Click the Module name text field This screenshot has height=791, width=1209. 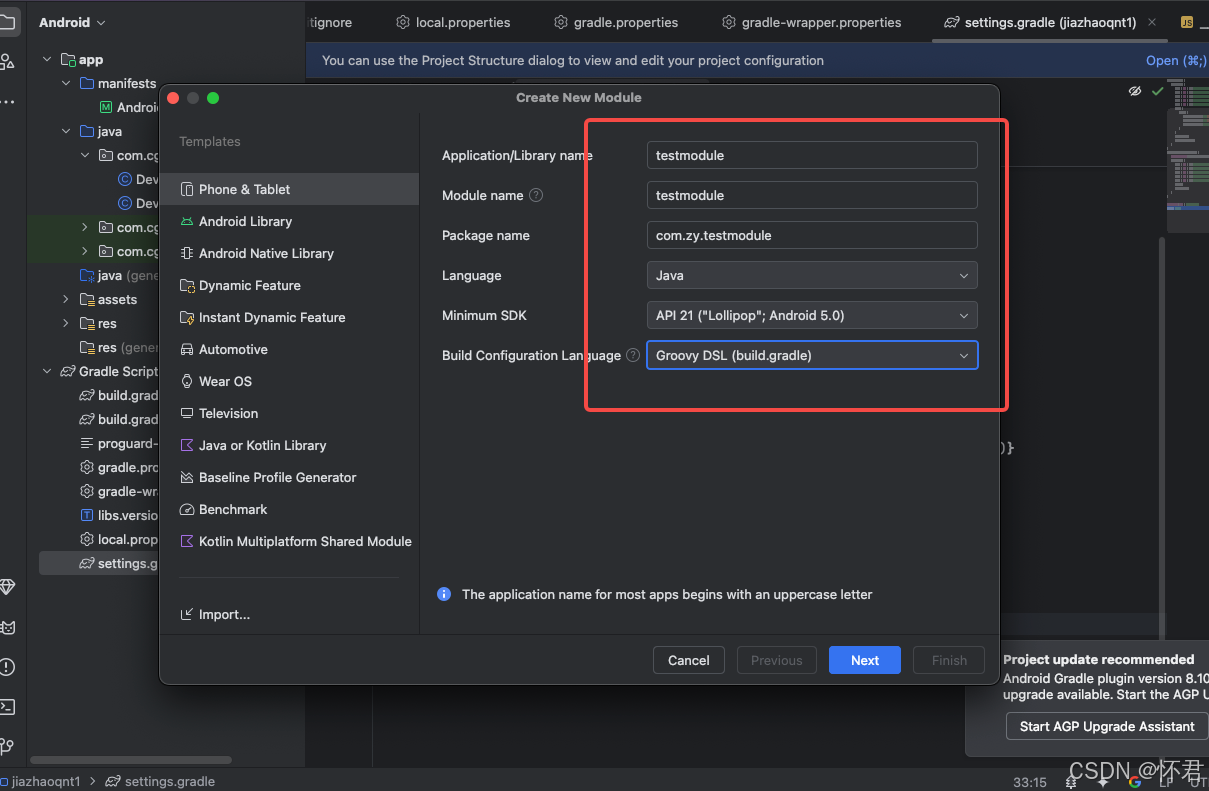(x=812, y=195)
